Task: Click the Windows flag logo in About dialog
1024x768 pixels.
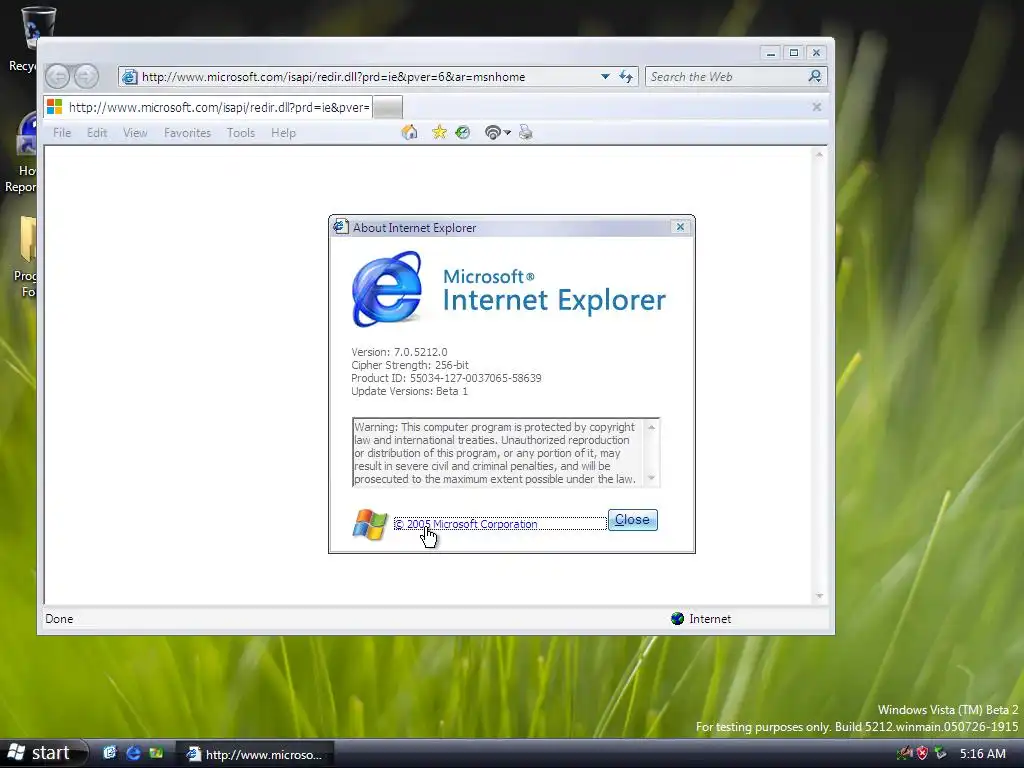Action: [370, 524]
